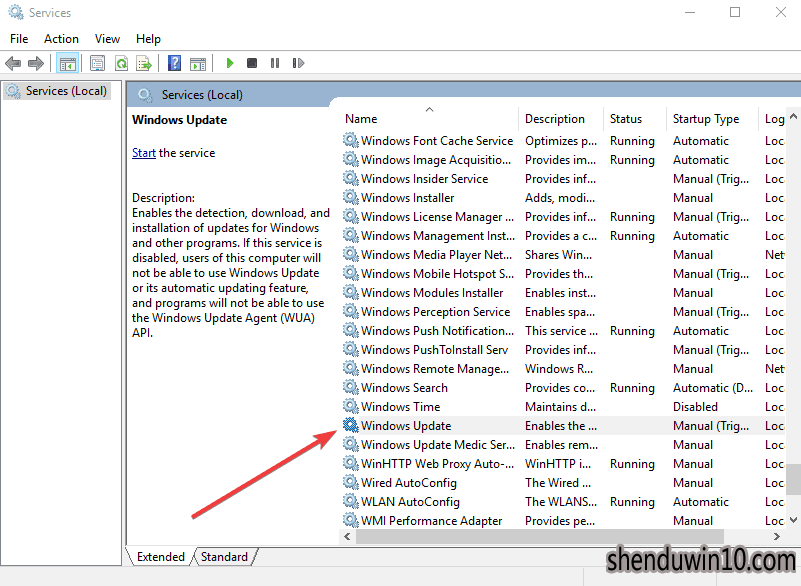Viewport: 801px width, 586px height.
Task: Click 'Maintains d...' description cell
Action: (560, 407)
